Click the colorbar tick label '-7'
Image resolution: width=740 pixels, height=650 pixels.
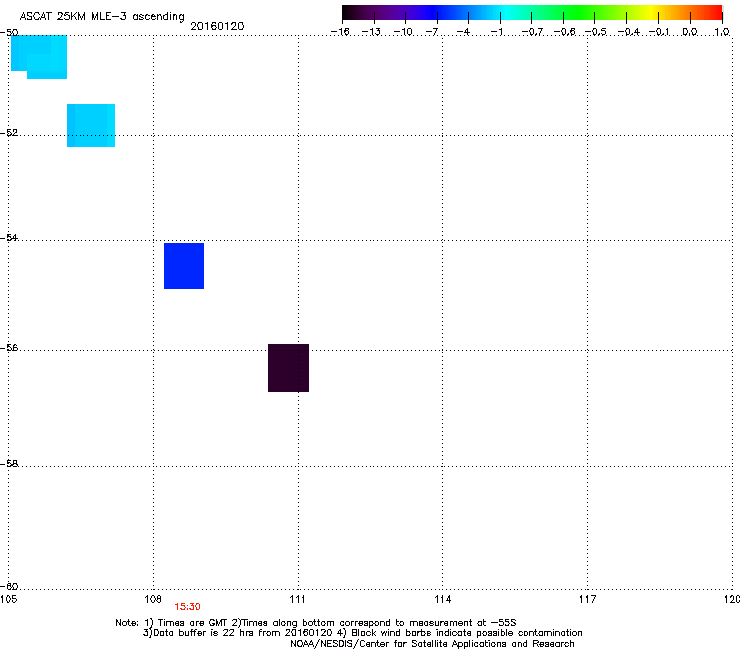(x=432, y=32)
